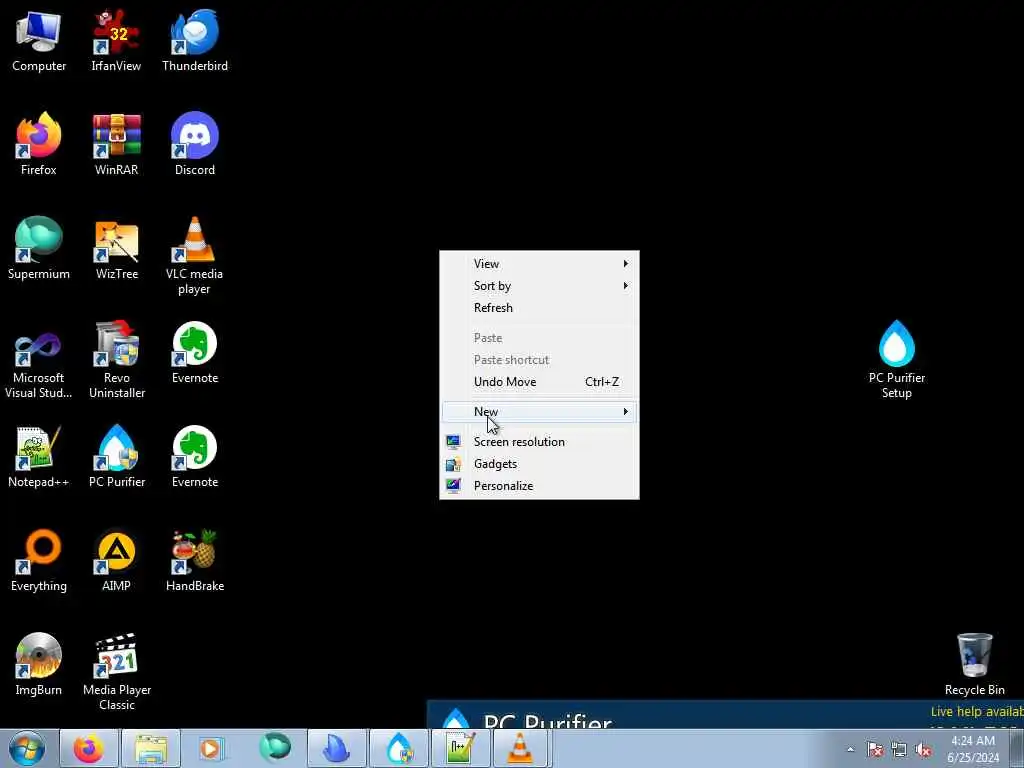Viewport: 1024px width, 768px height.
Task: Open the Windows Start button
Action: click(x=27, y=748)
